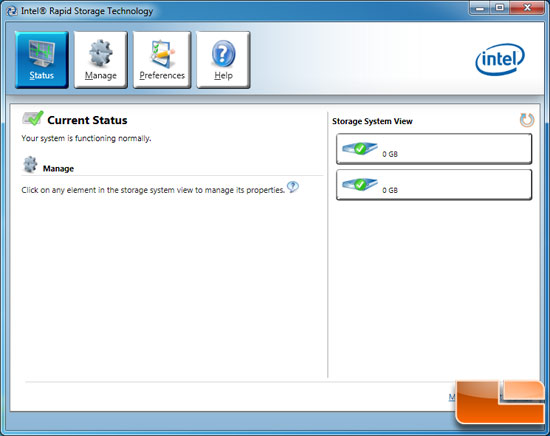Close the Intel Rapid Storage window

[x=527, y=8]
